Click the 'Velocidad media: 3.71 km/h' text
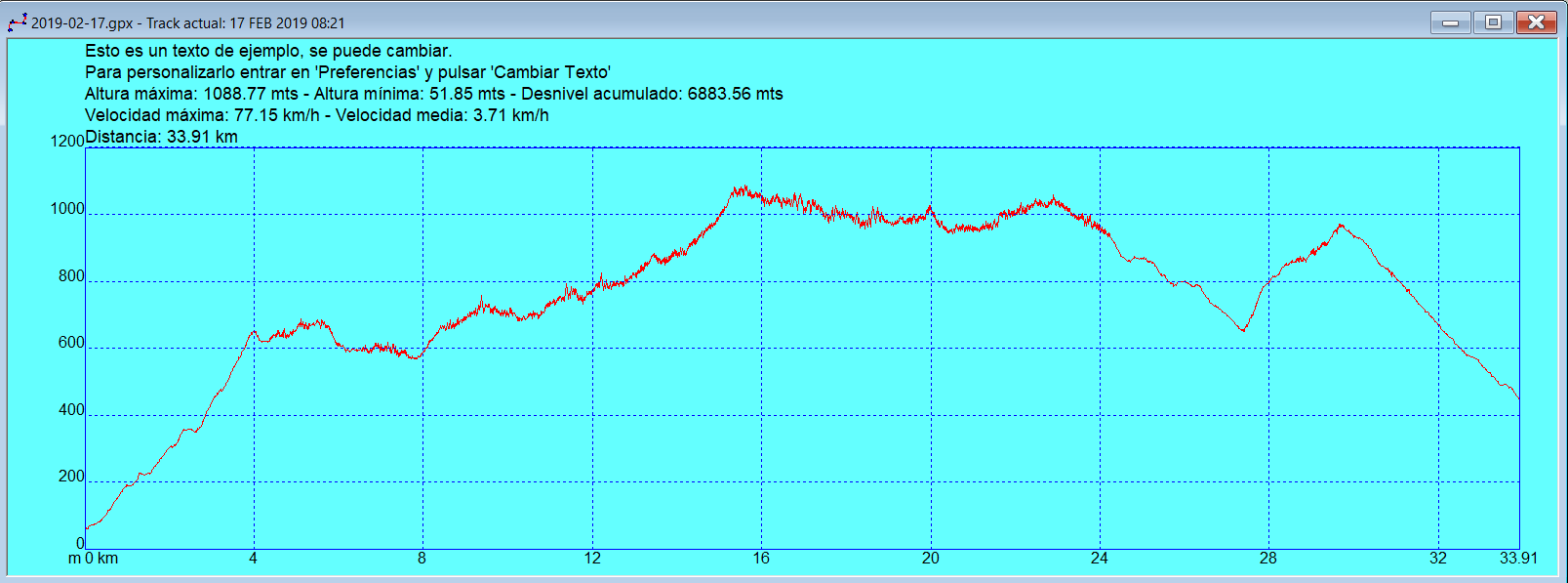1568x583 pixels. [442, 115]
